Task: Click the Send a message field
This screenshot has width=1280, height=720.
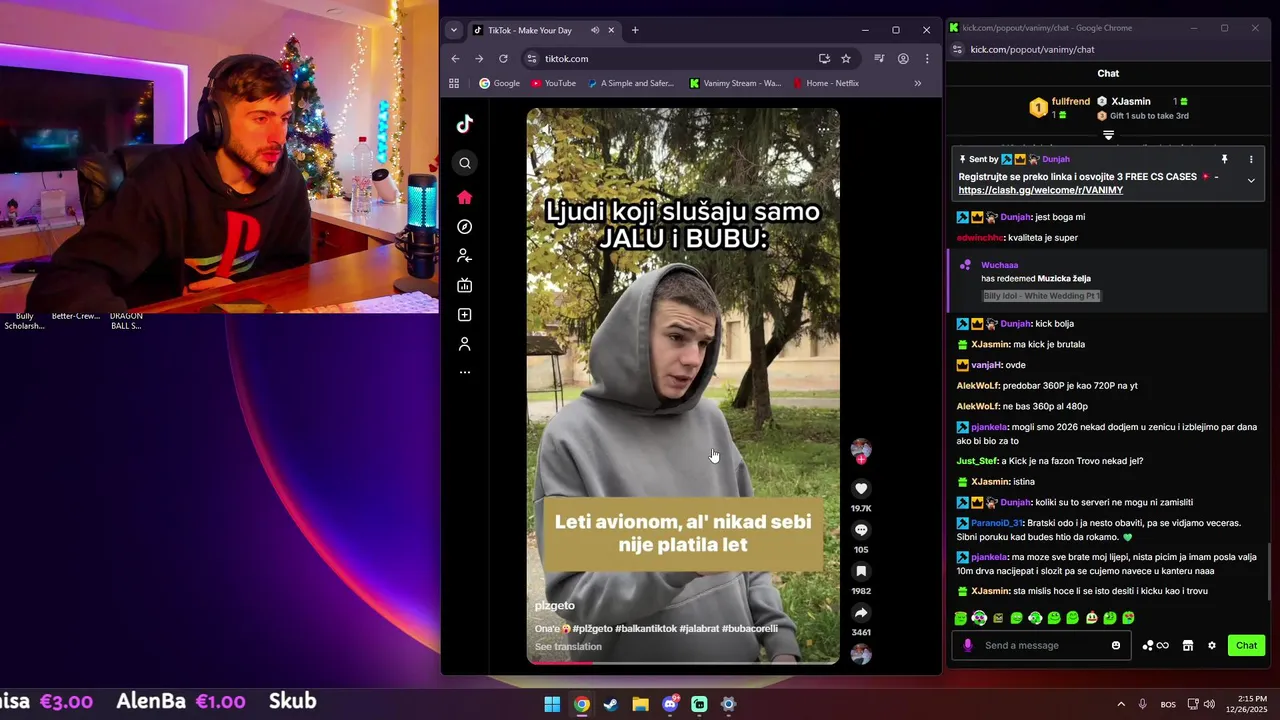Action: pos(1040,645)
